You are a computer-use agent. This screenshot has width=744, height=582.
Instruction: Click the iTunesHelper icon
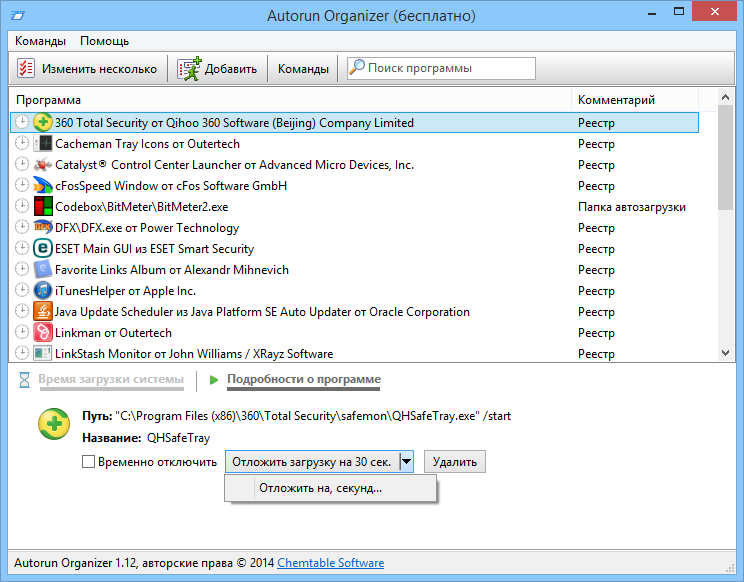43,290
